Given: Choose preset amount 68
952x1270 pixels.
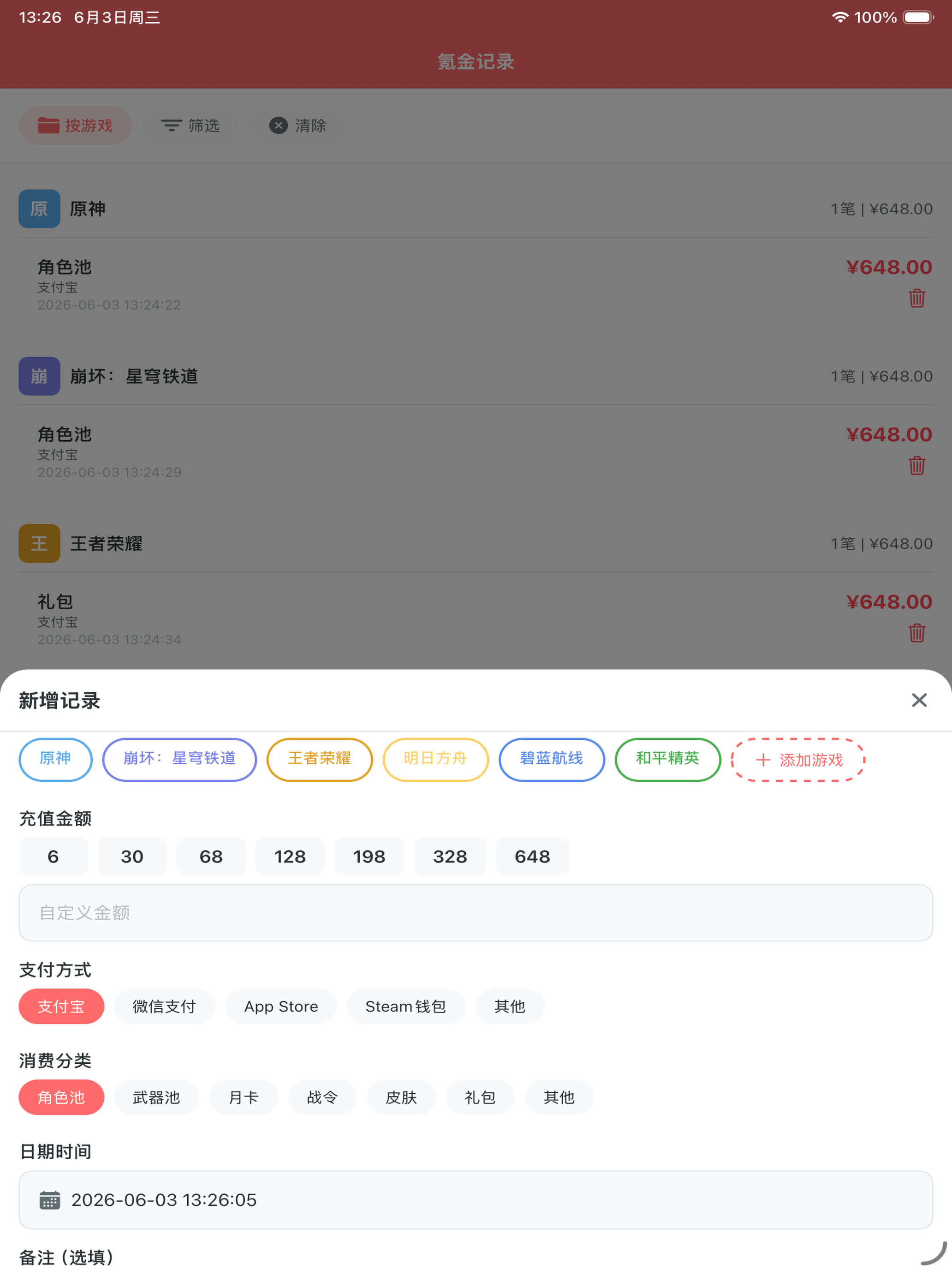Looking at the screenshot, I should [x=211, y=856].
